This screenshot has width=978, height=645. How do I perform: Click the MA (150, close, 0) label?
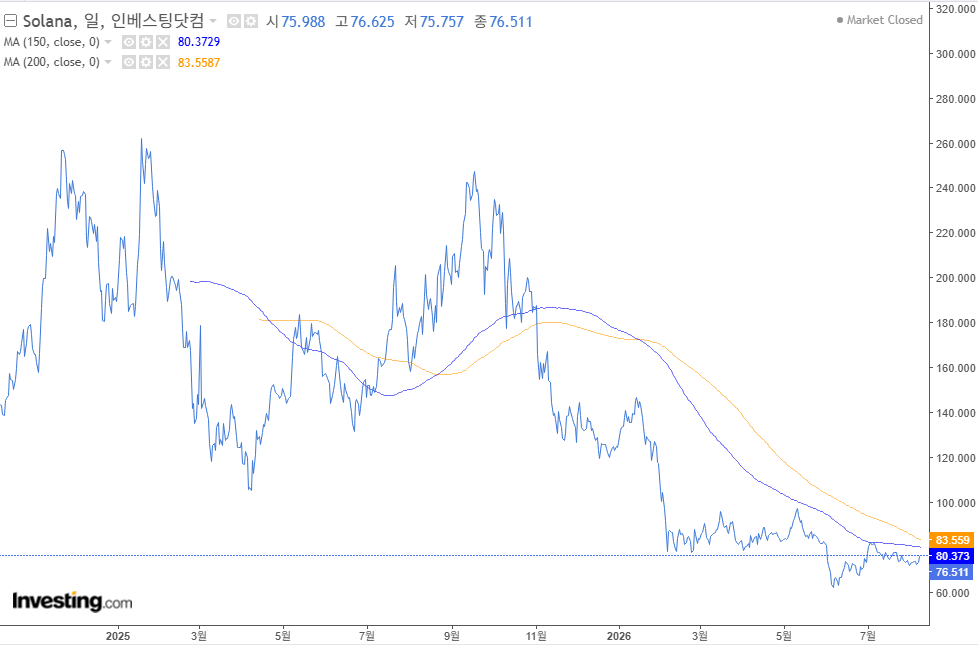52,42
